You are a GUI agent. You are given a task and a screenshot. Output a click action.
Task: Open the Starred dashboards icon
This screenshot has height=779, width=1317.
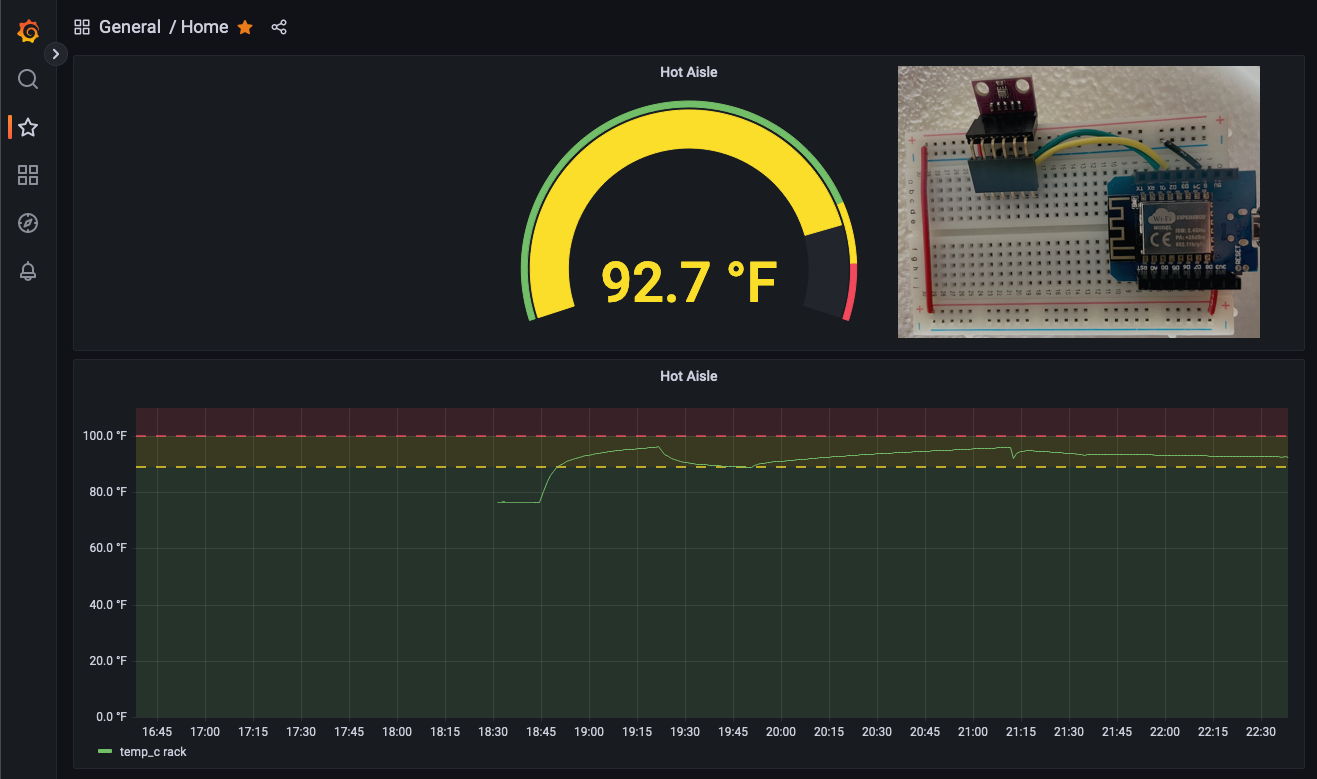point(28,127)
